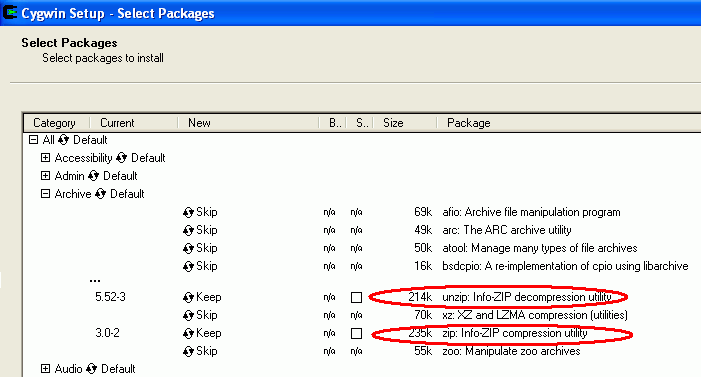701x377 pixels.
Task: Click the atool package description
Action: 540,248
